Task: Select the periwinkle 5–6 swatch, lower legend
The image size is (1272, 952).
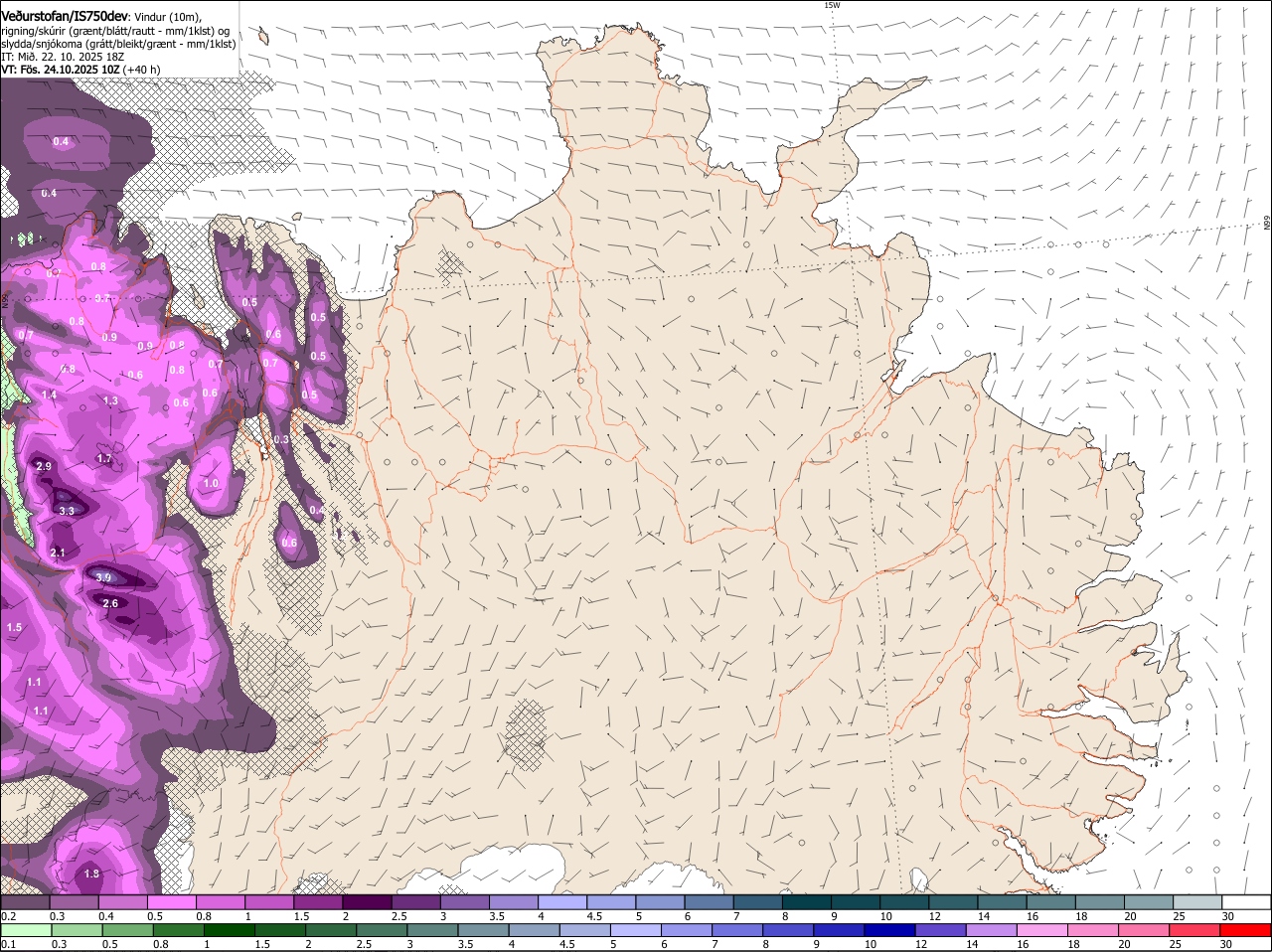Action: click(x=636, y=930)
